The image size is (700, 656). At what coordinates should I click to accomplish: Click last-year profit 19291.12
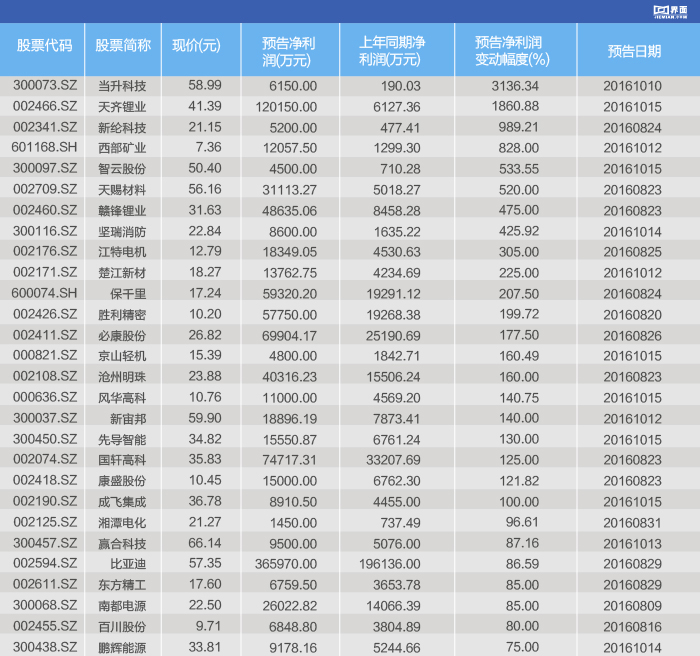[393, 294]
